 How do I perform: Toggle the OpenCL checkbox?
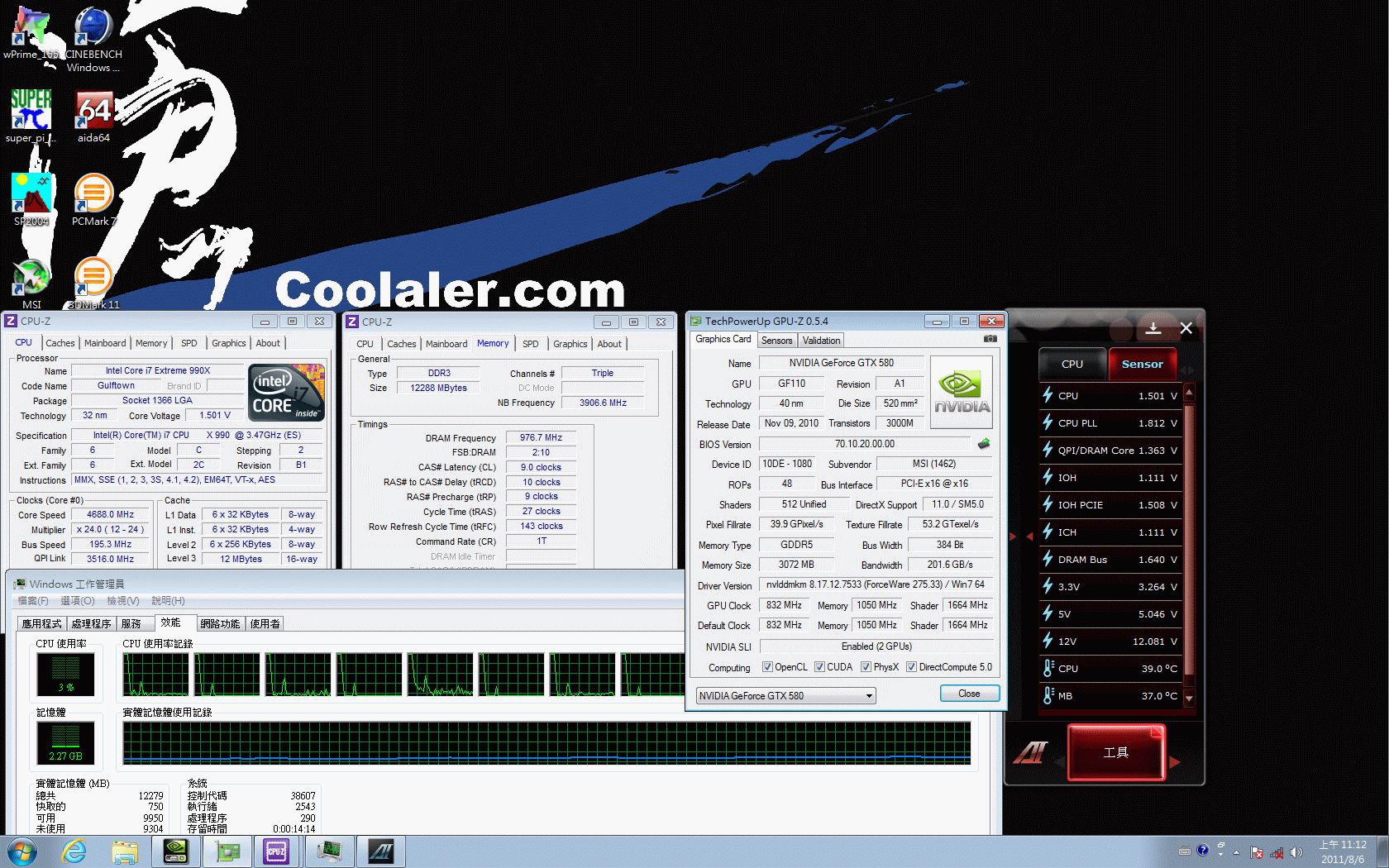pyautogui.click(x=767, y=667)
